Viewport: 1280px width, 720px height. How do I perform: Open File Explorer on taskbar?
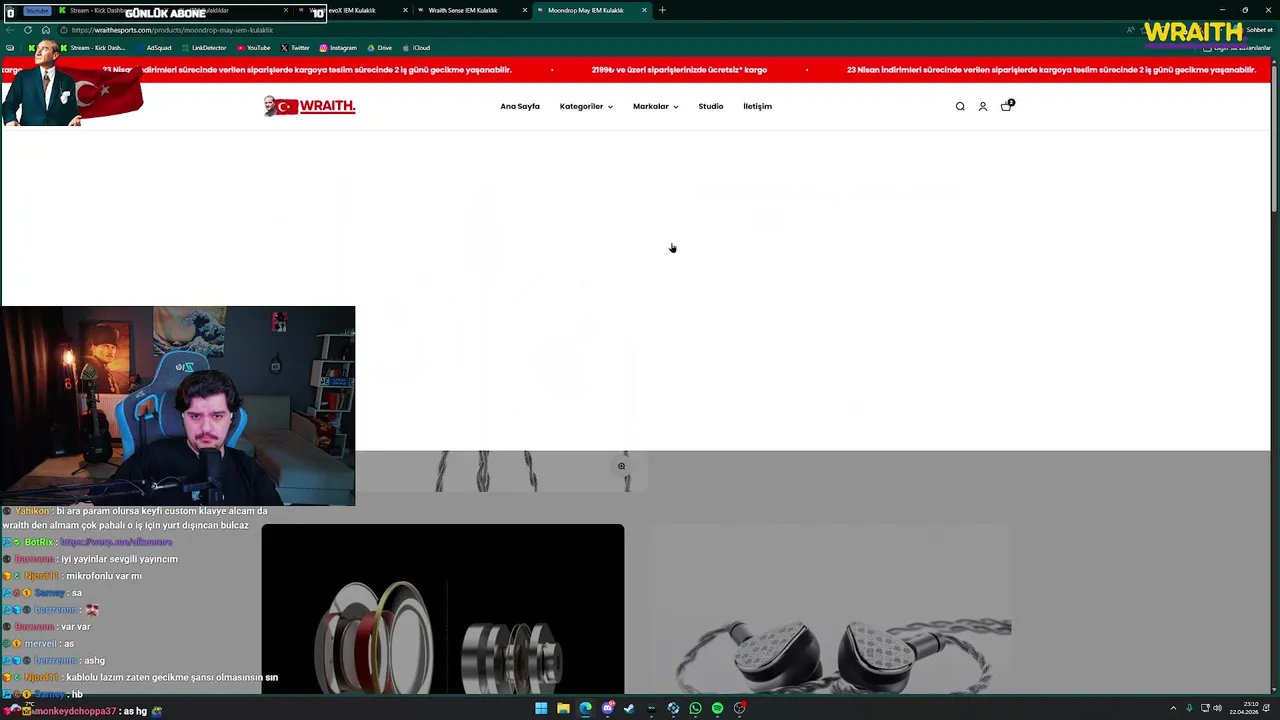click(x=563, y=708)
